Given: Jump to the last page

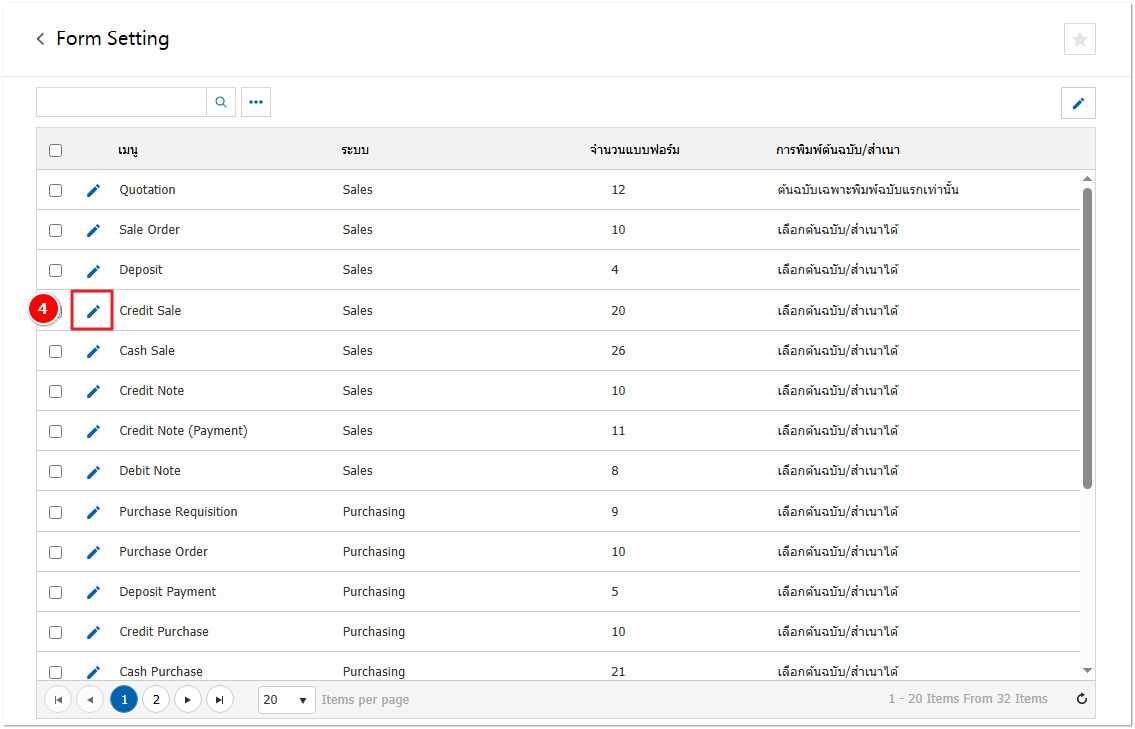Looking at the screenshot, I should pyautogui.click(x=220, y=700).
